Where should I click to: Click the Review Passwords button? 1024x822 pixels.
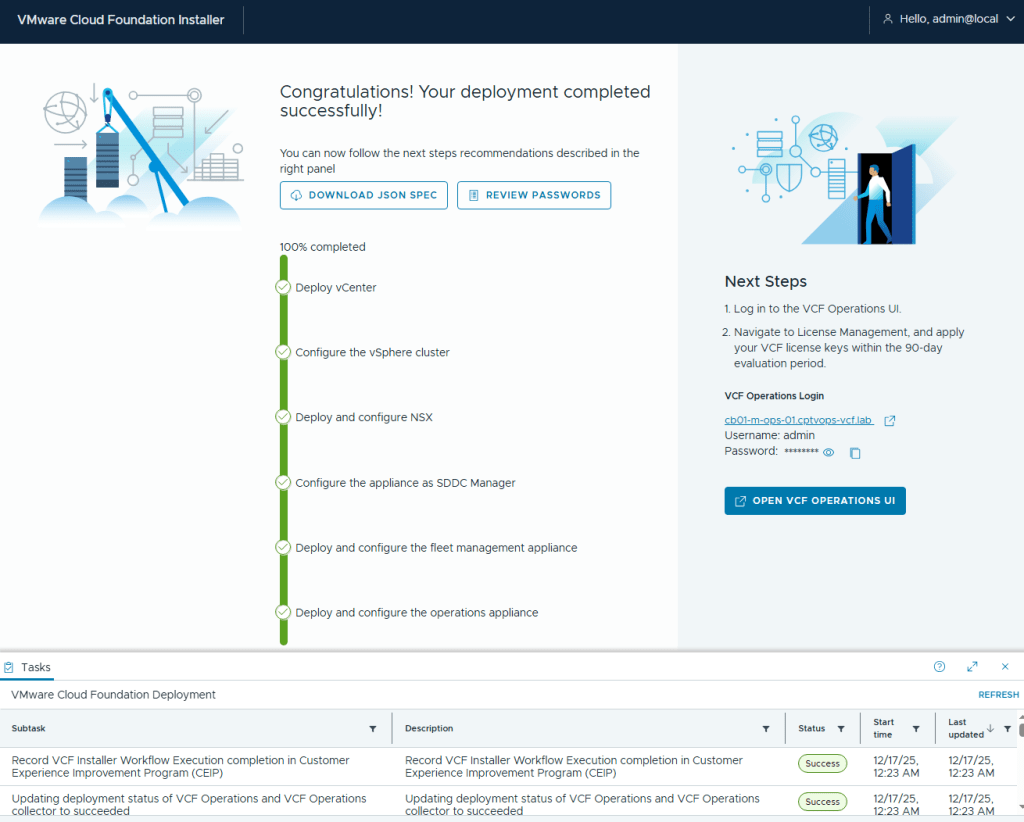[534, 195]
